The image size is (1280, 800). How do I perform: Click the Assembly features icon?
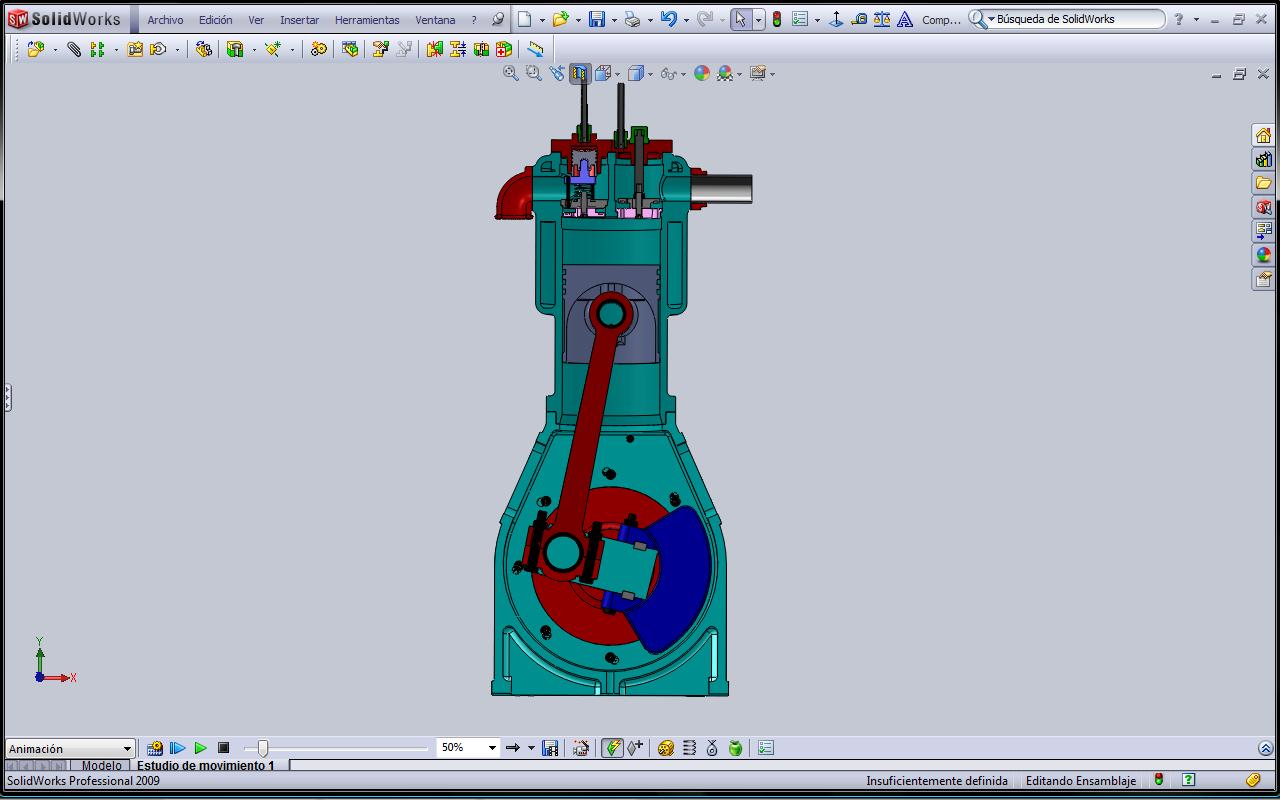(x=235, y=49)
